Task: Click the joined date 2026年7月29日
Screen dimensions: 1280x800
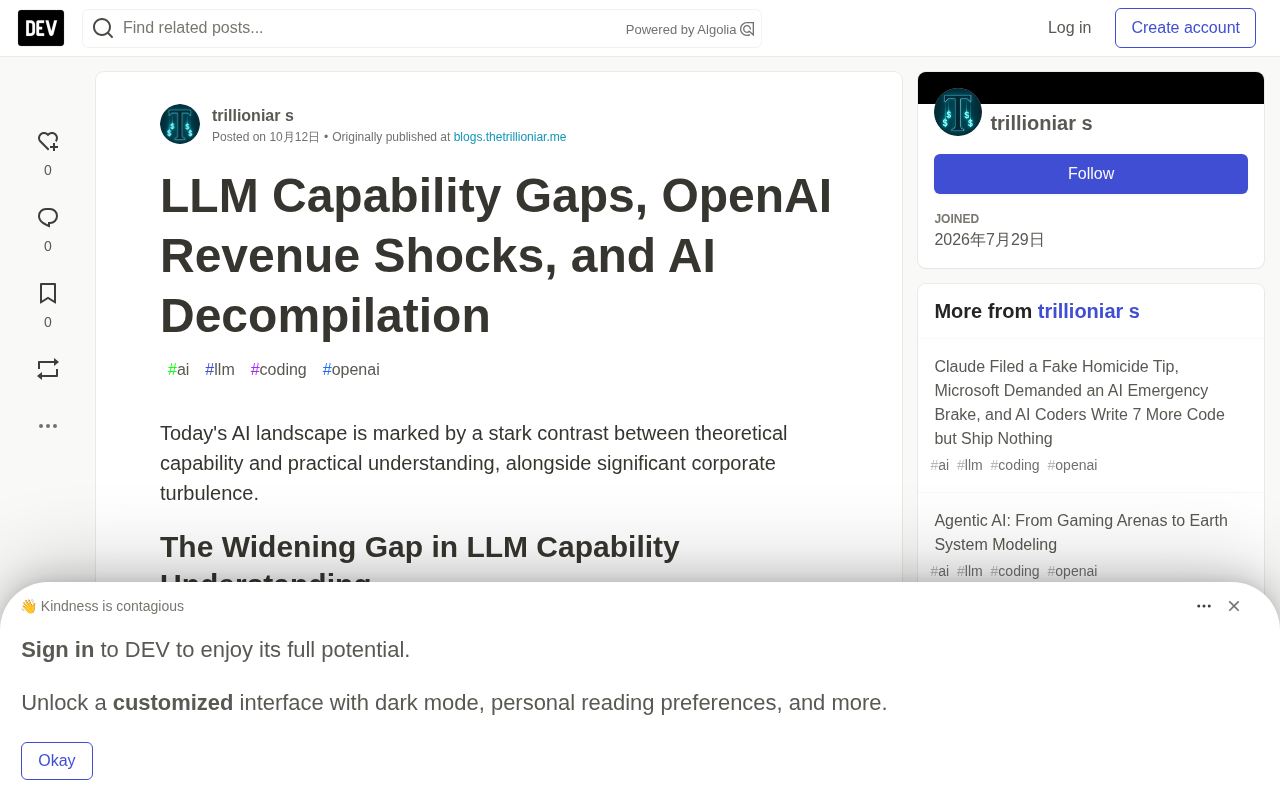Action: coord(990,240)
